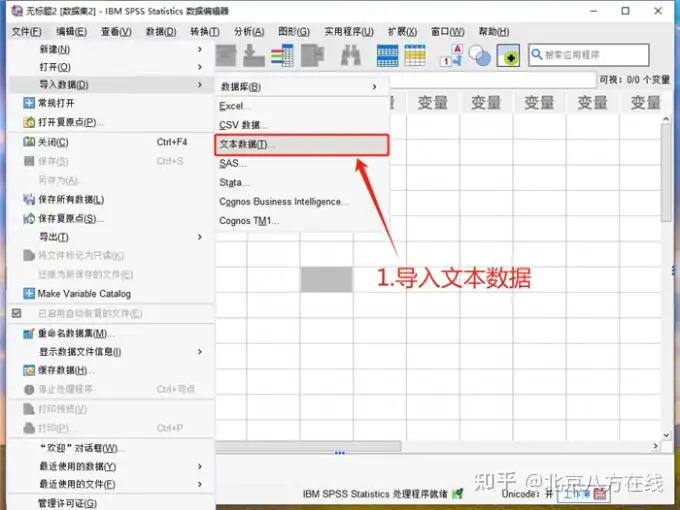
Task: Expand the 最近使用的数据(Y) submenu arrow
Action: click(199, 466)
